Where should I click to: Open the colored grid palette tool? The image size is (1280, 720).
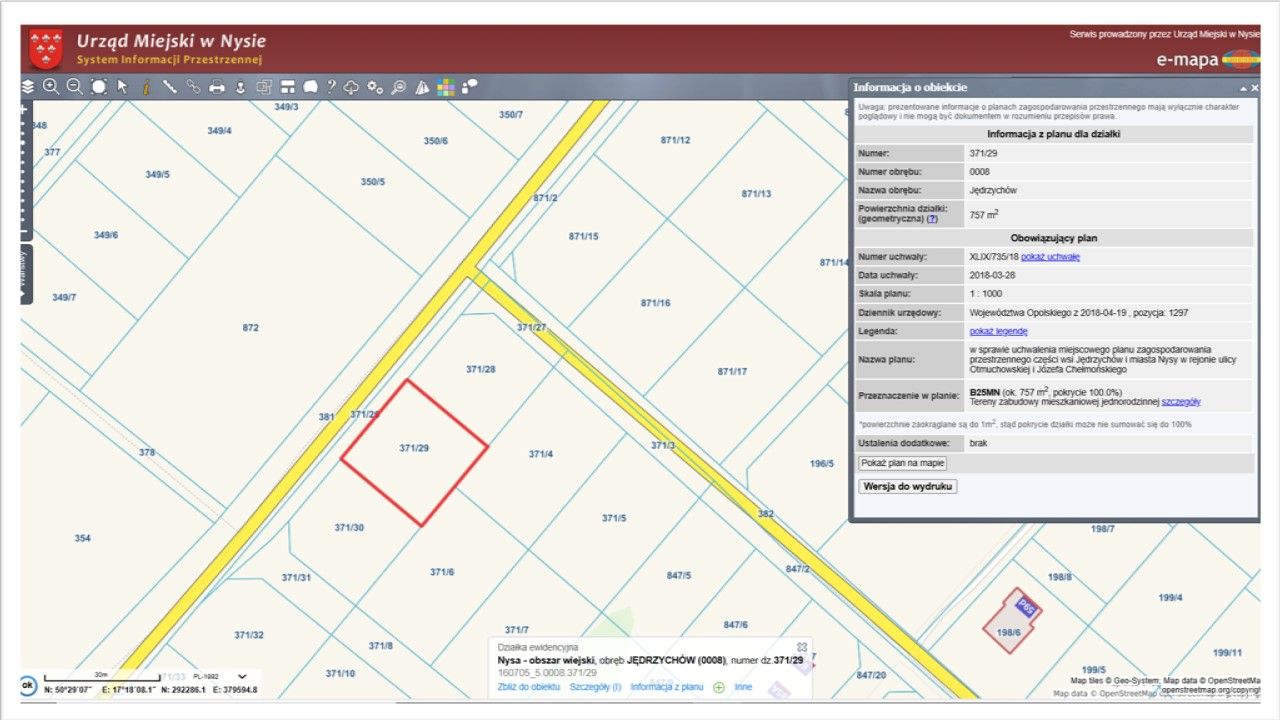click(x=446, y=87)
